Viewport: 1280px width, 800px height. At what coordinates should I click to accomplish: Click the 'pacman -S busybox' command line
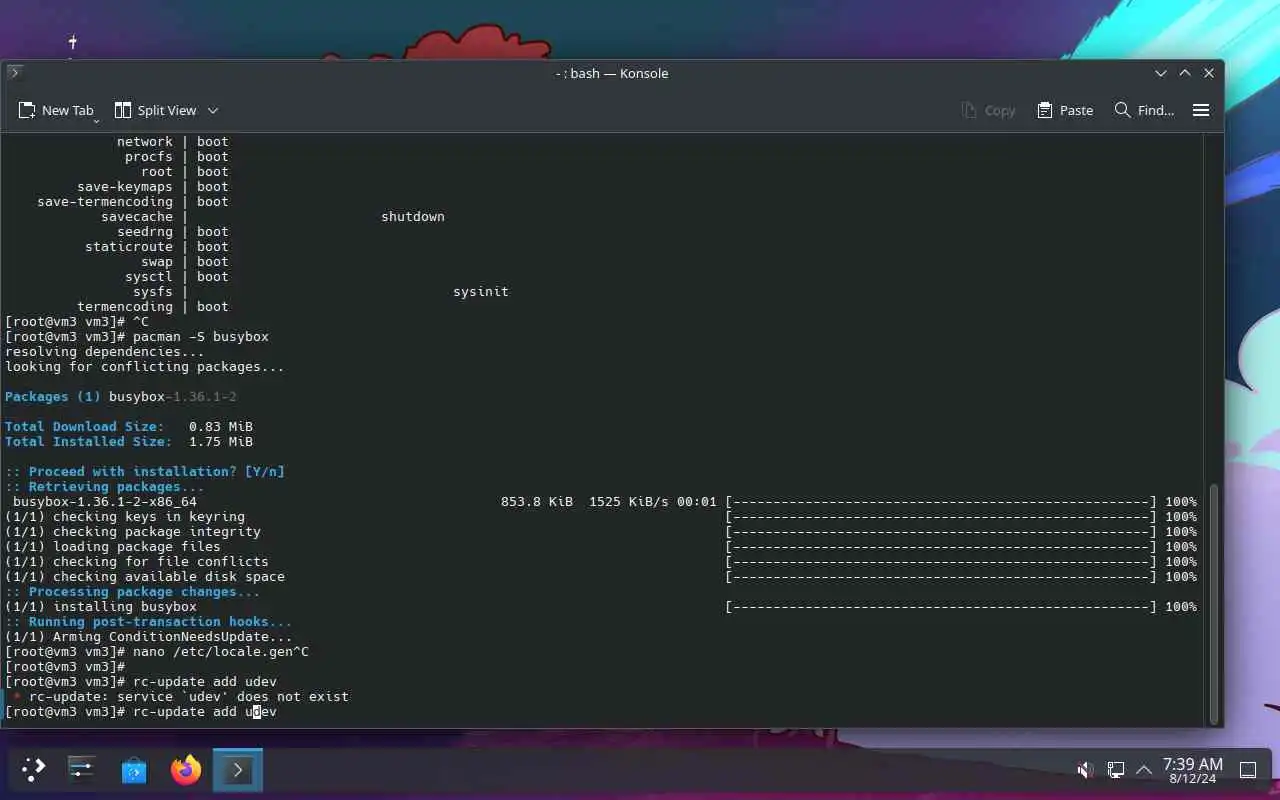pyautogui.click(x=137, y=336)
